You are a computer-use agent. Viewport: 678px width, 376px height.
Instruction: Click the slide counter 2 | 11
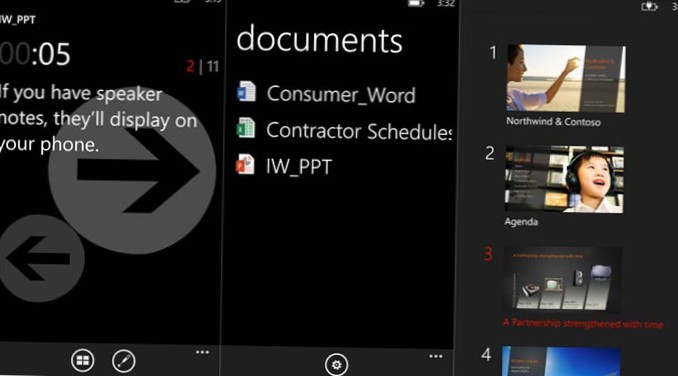click(202, 67)
